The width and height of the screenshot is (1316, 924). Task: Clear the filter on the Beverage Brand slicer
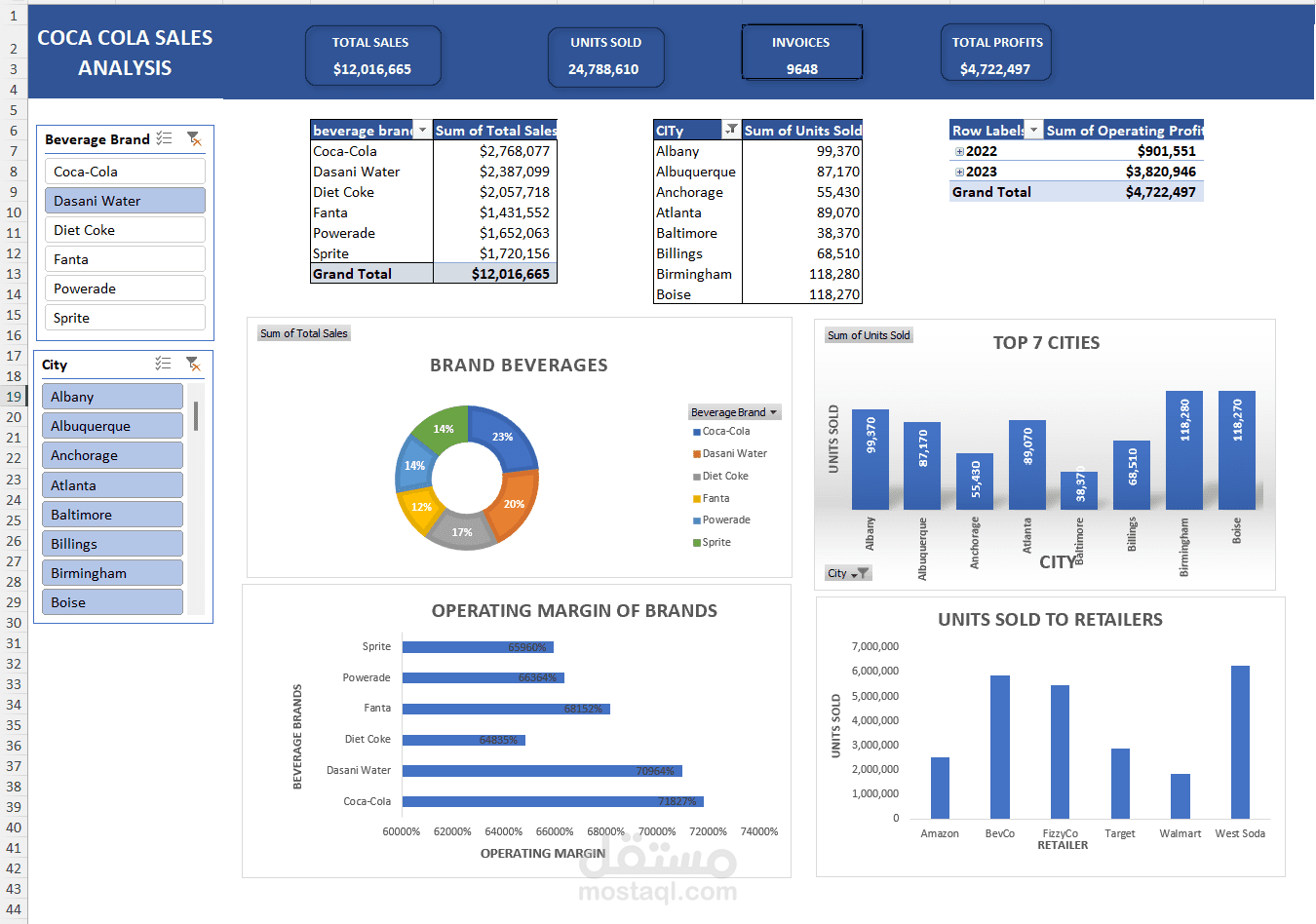(194, 139)
